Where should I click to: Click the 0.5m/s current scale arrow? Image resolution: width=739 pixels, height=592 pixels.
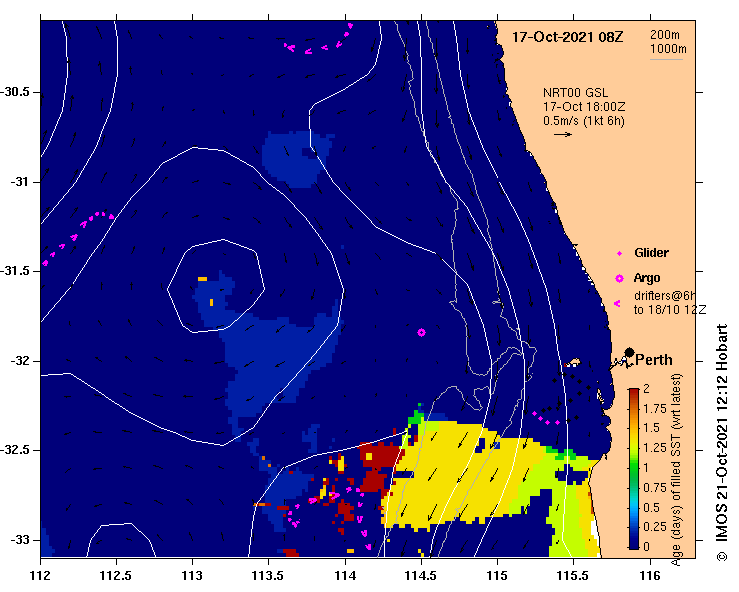[x=563, y=134]
